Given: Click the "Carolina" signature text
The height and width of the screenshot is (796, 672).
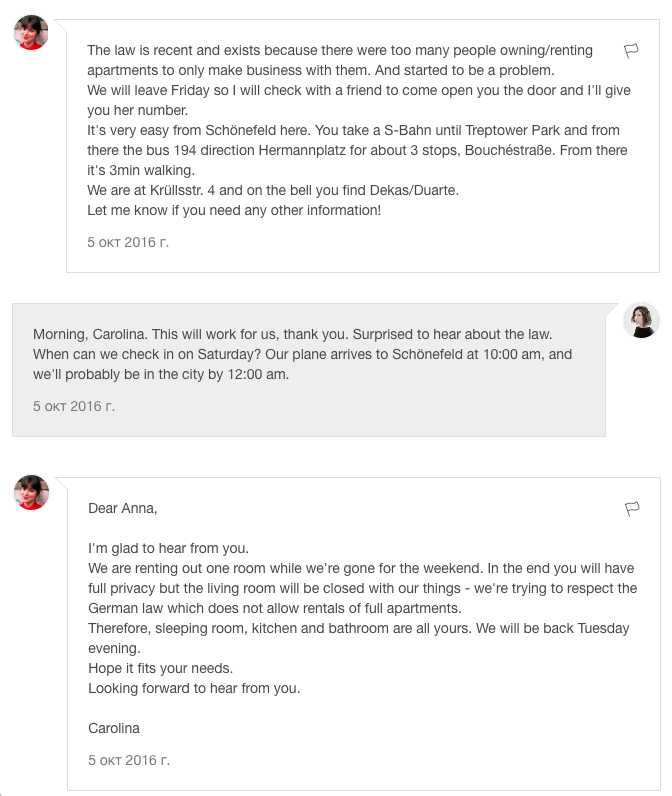Looking at the screenshot, I should pyautogui.click(x=114, y=728).
